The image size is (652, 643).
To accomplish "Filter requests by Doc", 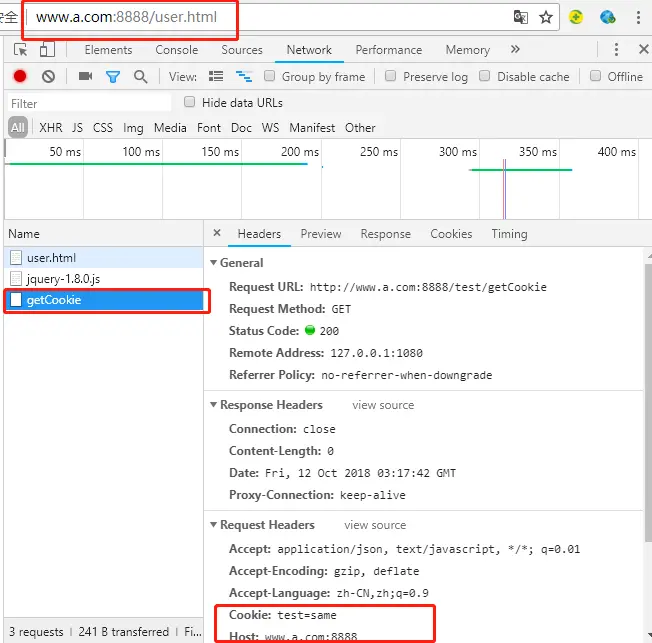I will (x=241, y=128).
